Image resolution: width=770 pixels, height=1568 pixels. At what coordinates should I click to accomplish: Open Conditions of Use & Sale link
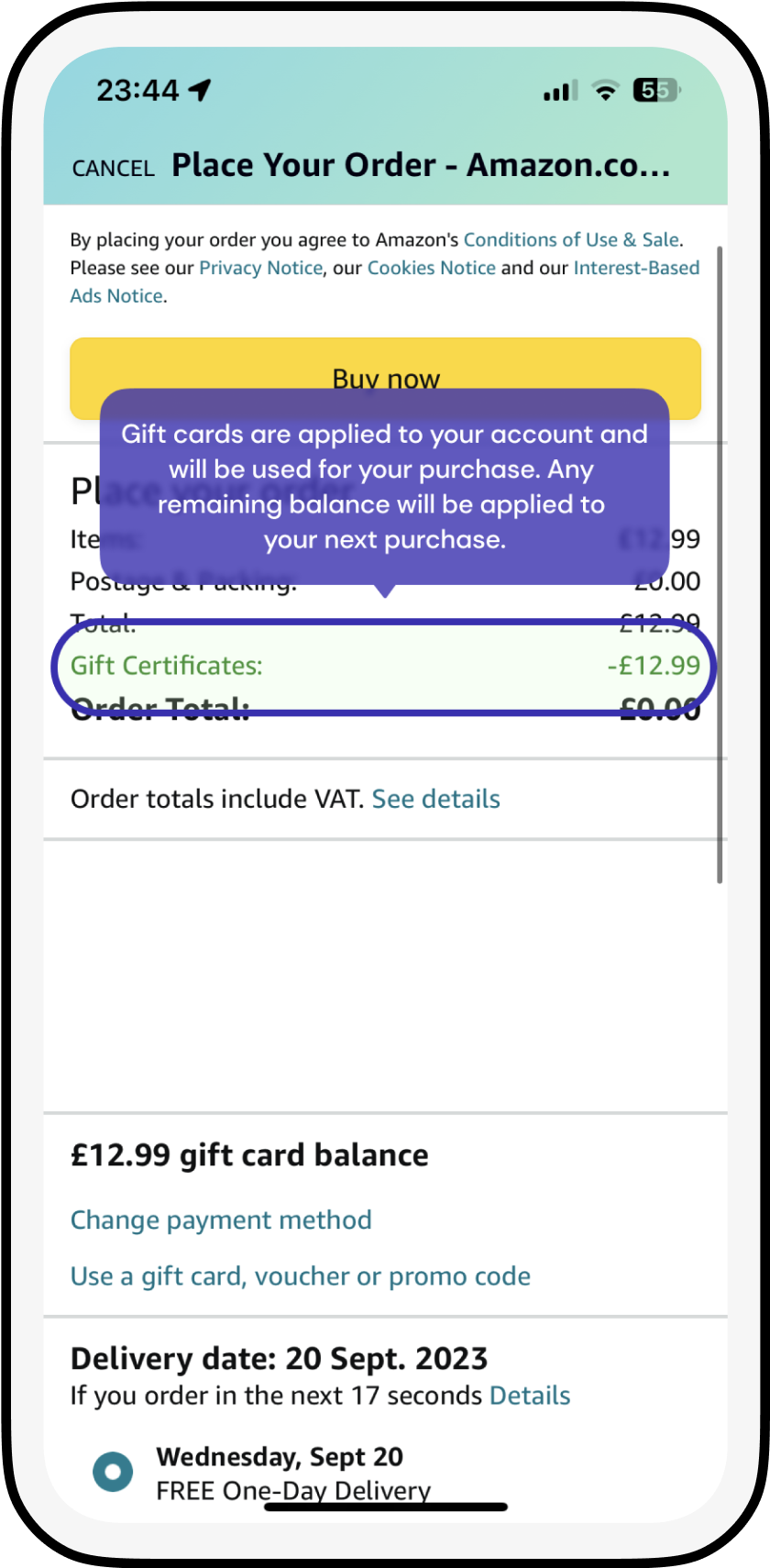tap(571, 239)
